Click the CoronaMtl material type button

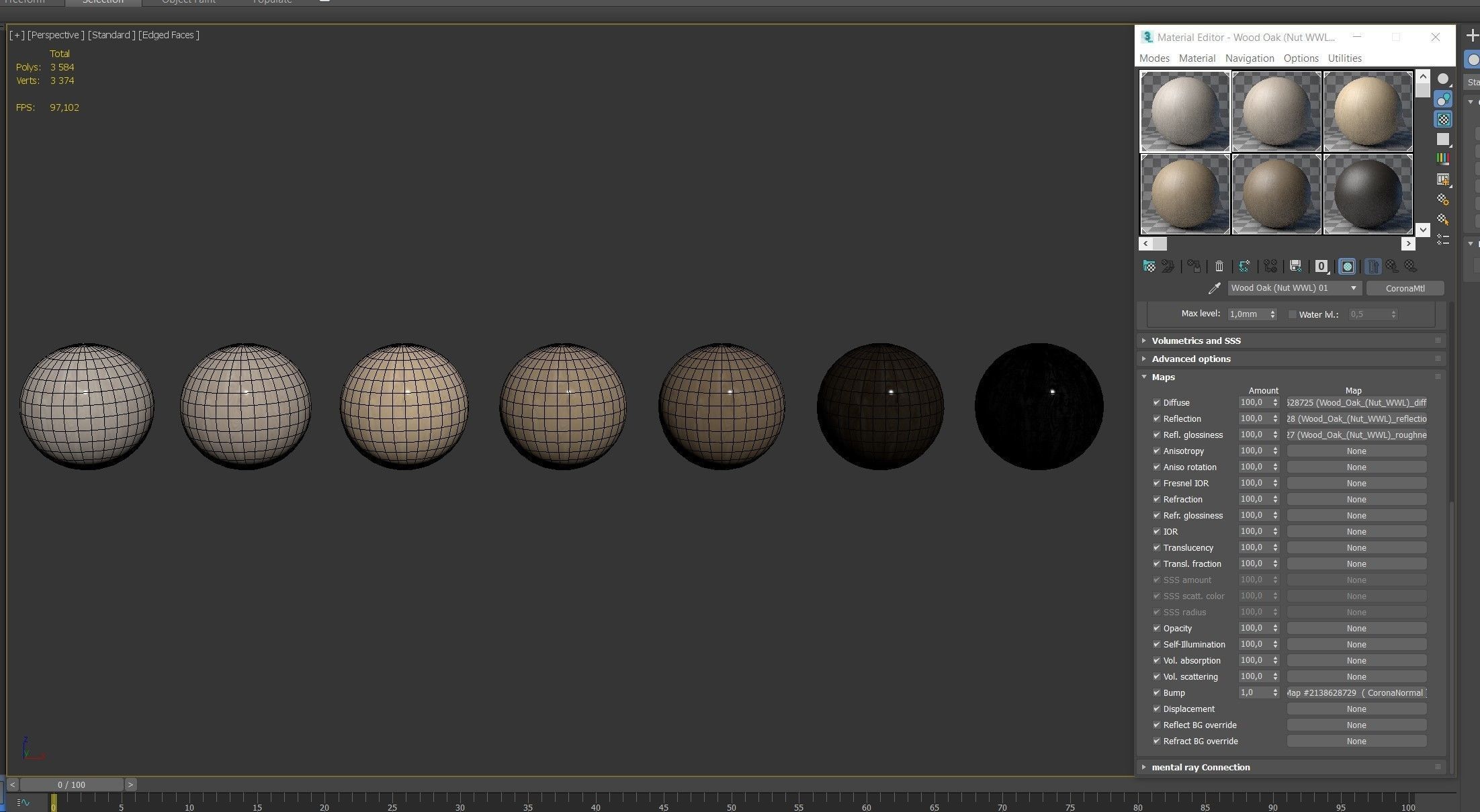point(1405,288)
